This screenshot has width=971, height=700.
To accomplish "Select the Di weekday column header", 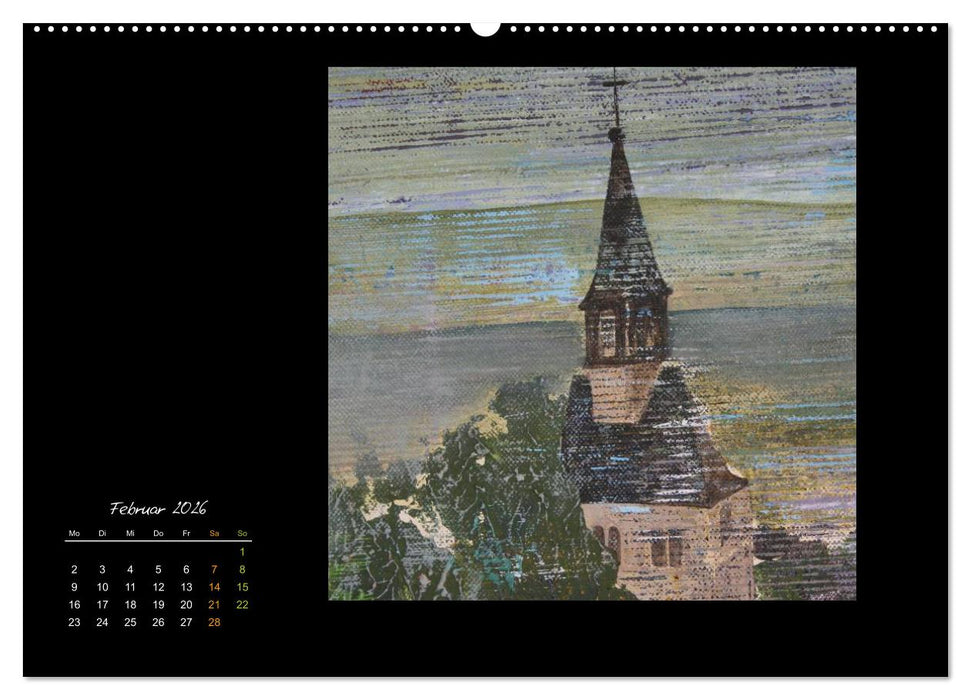I will pyautogui.click(x=101, y=534).
